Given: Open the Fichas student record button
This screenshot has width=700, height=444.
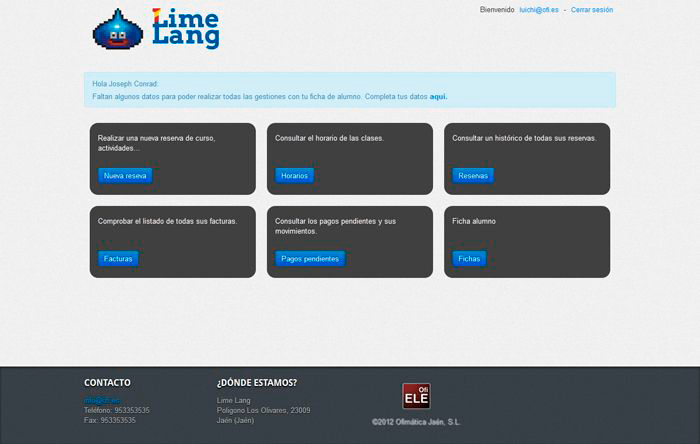Looking at the screenshot, I should (469, 258).
